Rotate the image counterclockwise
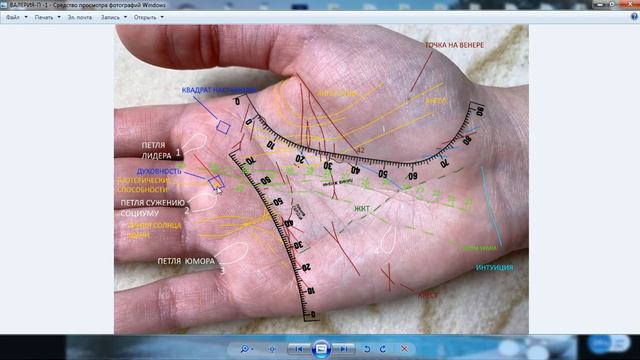Image resolution: width=640 pixels, height=360 pixels. pyautogui.click(x=367, y=349)
